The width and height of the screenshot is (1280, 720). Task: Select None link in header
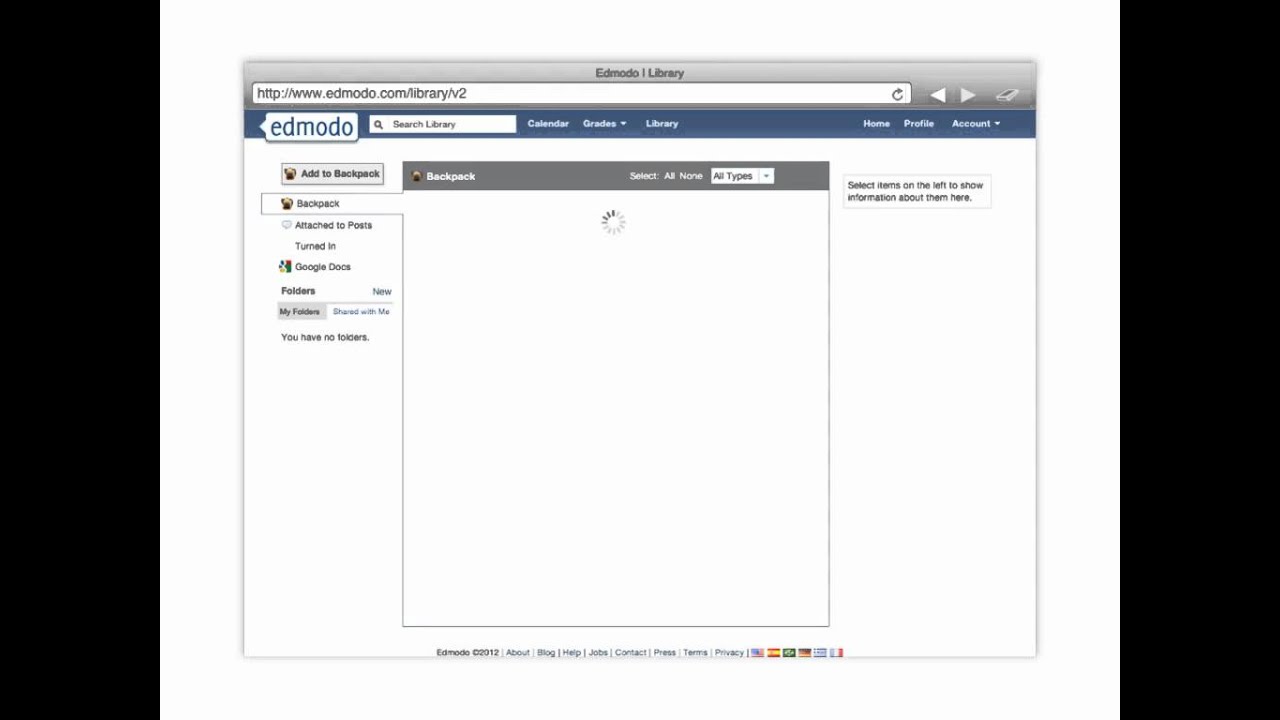pos(691,176)
